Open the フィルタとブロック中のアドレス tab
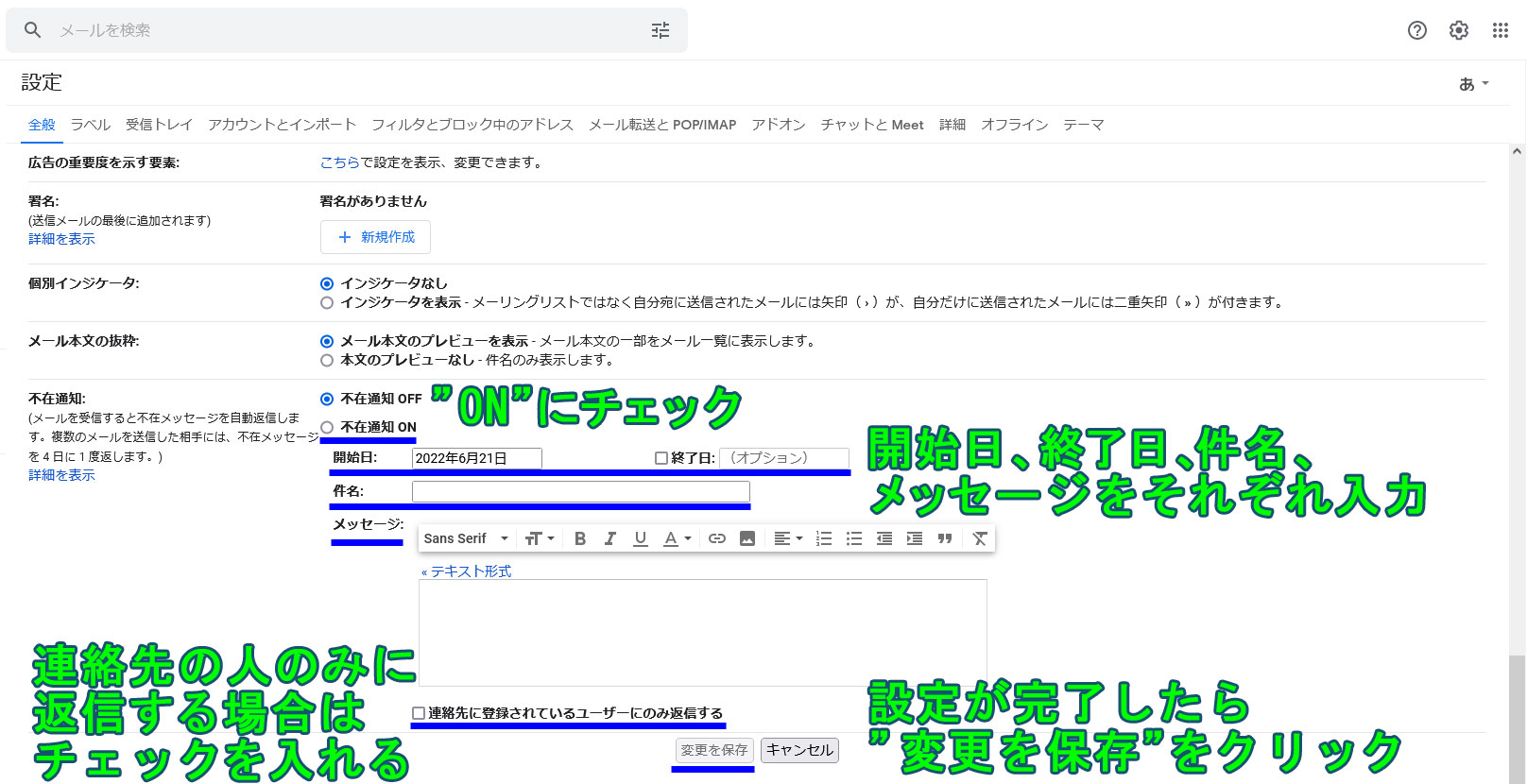 472,125
